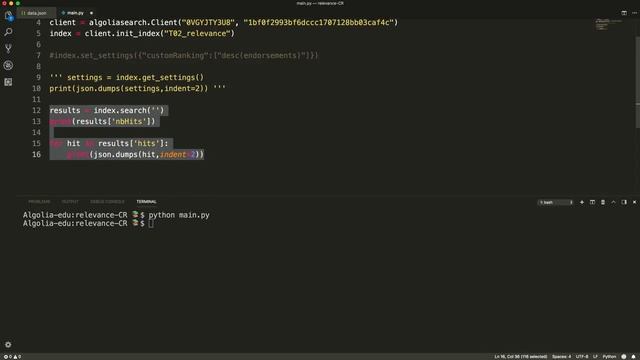Kill the terminal with trash icon
The width and height of the screenshot is (640, 360).
[603, 202]
